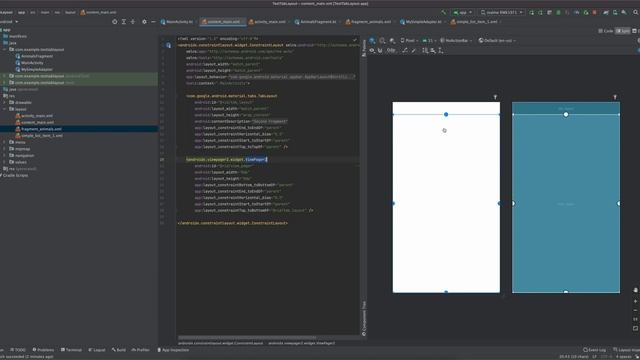640x360 pixels.
Task: Click the Align icon in design toolbar
Action: 433,50
